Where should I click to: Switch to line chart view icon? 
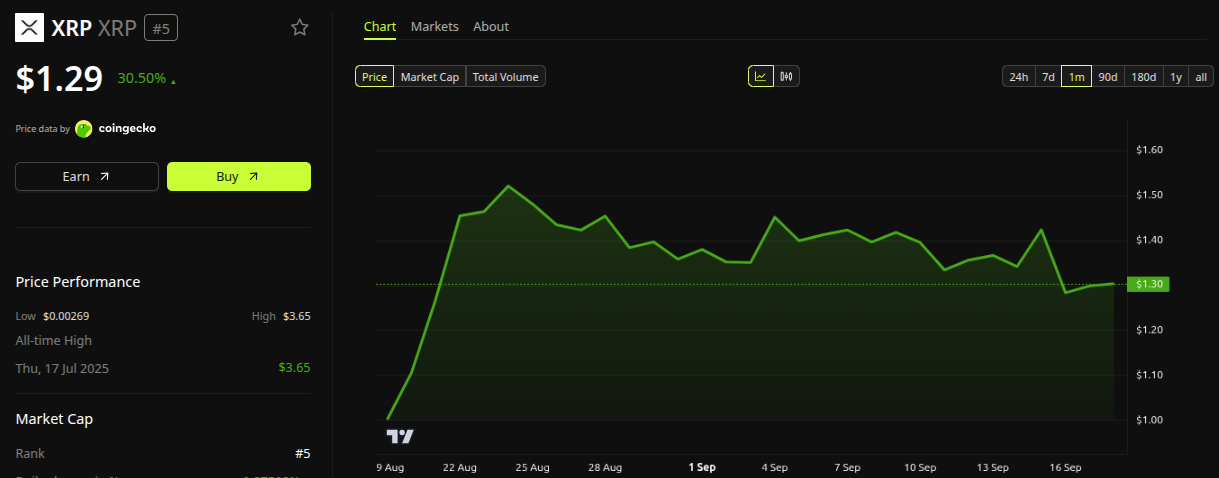pos(761,76)
